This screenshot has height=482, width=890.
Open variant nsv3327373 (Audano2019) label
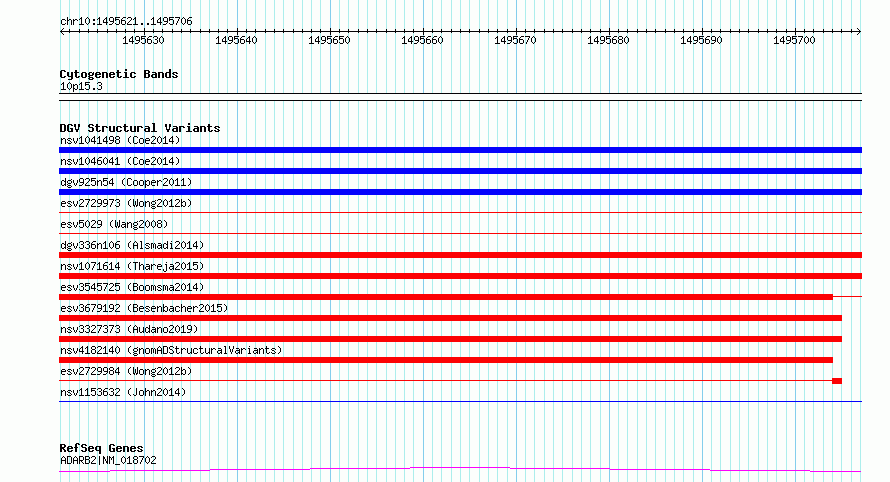click(129, 329)
